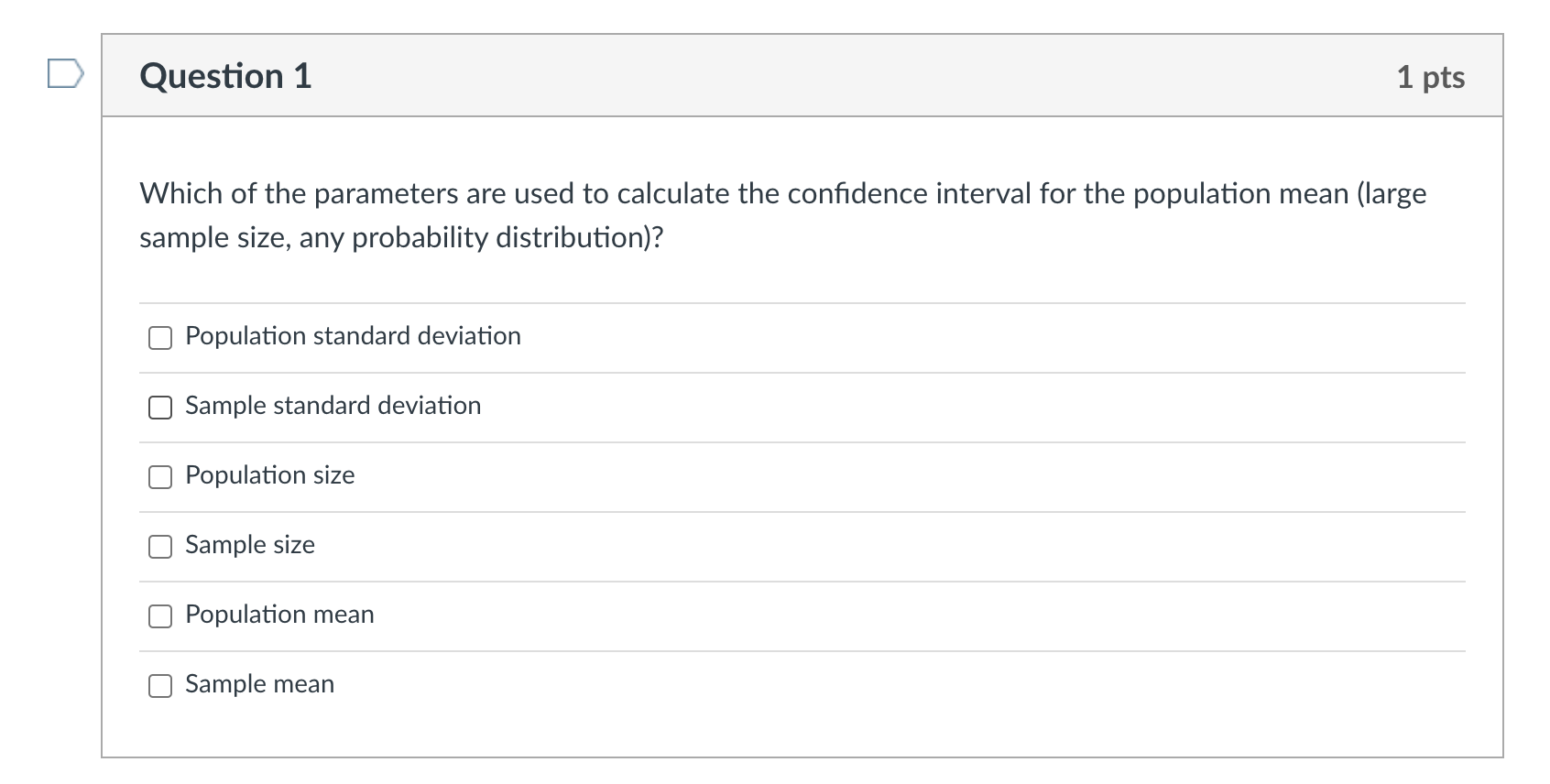1550x784 pixels.
Task: Tick the Sample standard deviation checkbox
Action: (160, 408)
